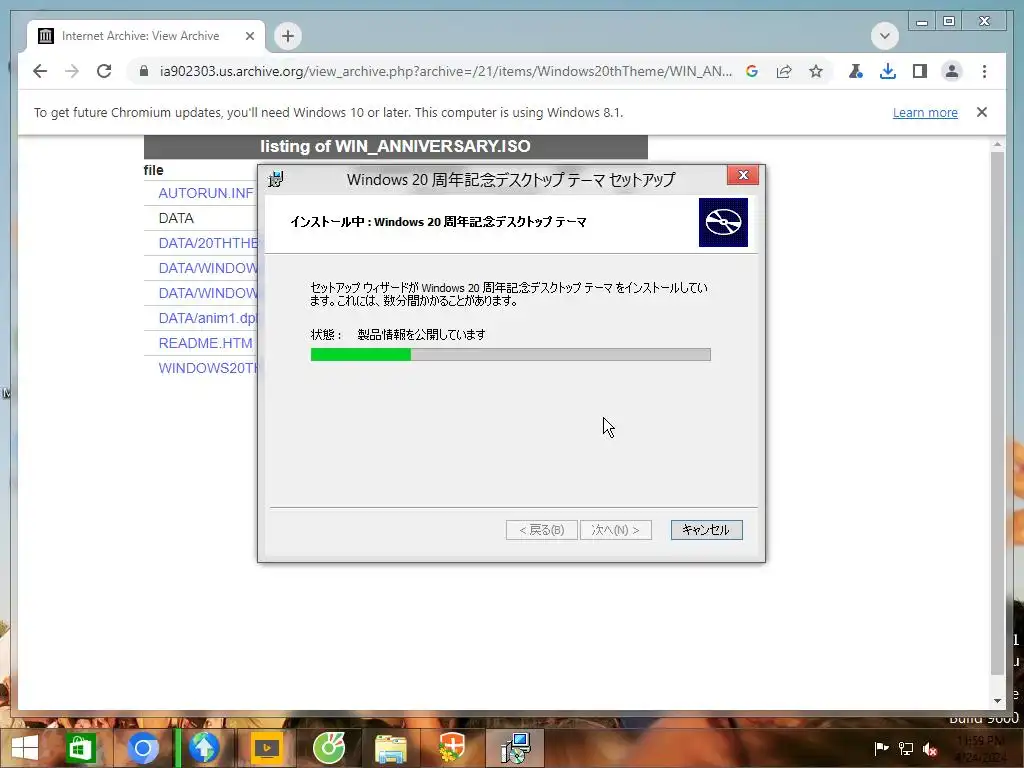
Task: Click the Action Center flag tray icon
Action: pyautogui.click(x=882, y=748)
